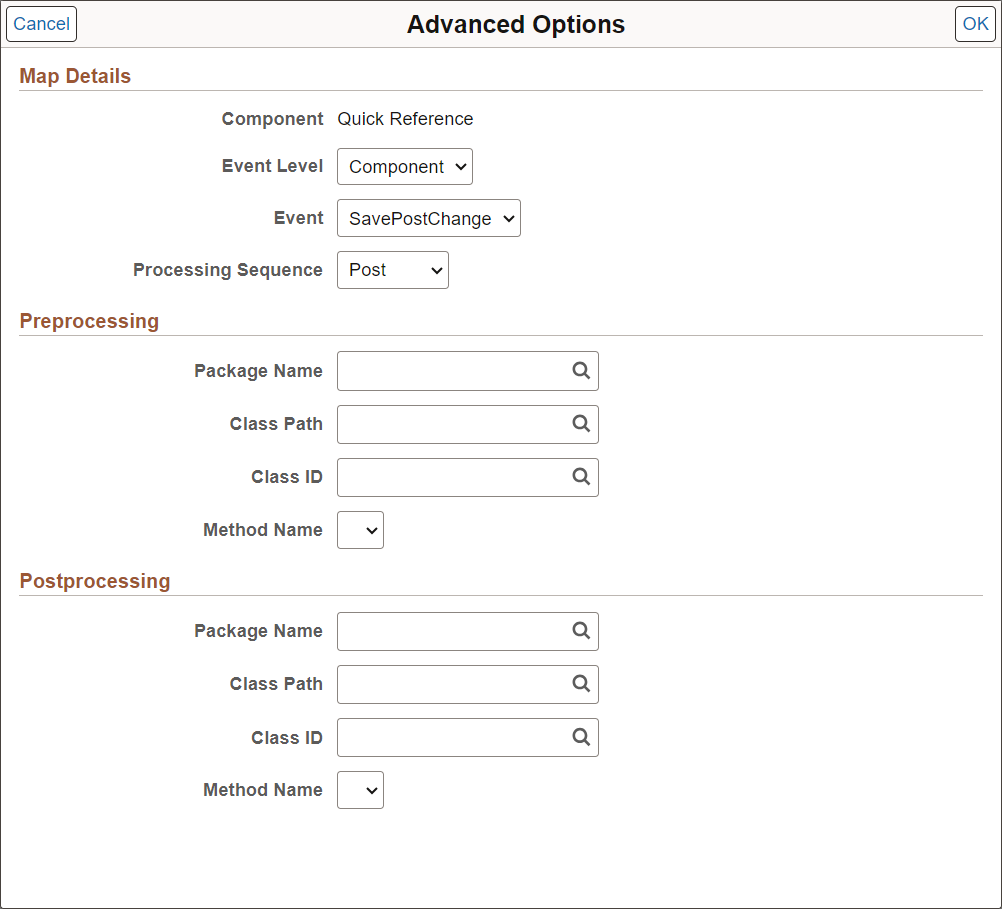Image resolution: width=1002 pixels, height=909 pixels.
Task: Open the Event dropdown showing SavePostChange
Action: [x=428, y=219]
